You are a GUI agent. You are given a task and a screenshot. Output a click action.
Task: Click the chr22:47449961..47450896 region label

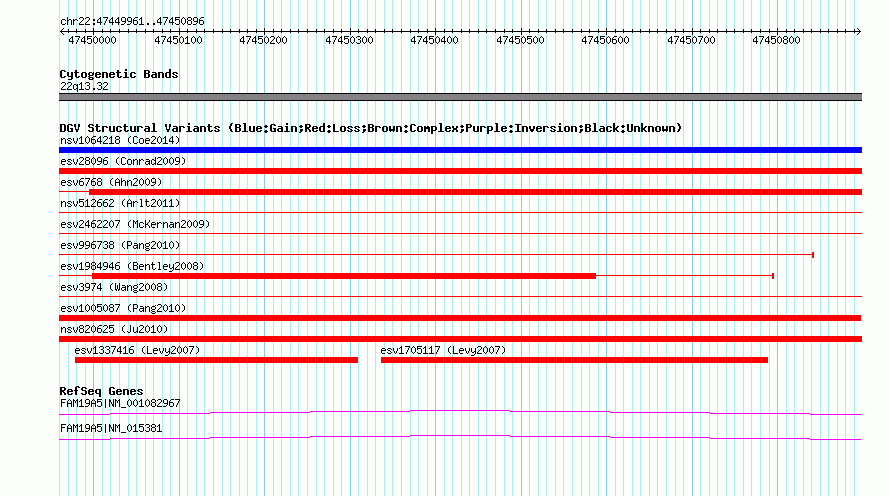pyautogui.click(x=132, y=21)
